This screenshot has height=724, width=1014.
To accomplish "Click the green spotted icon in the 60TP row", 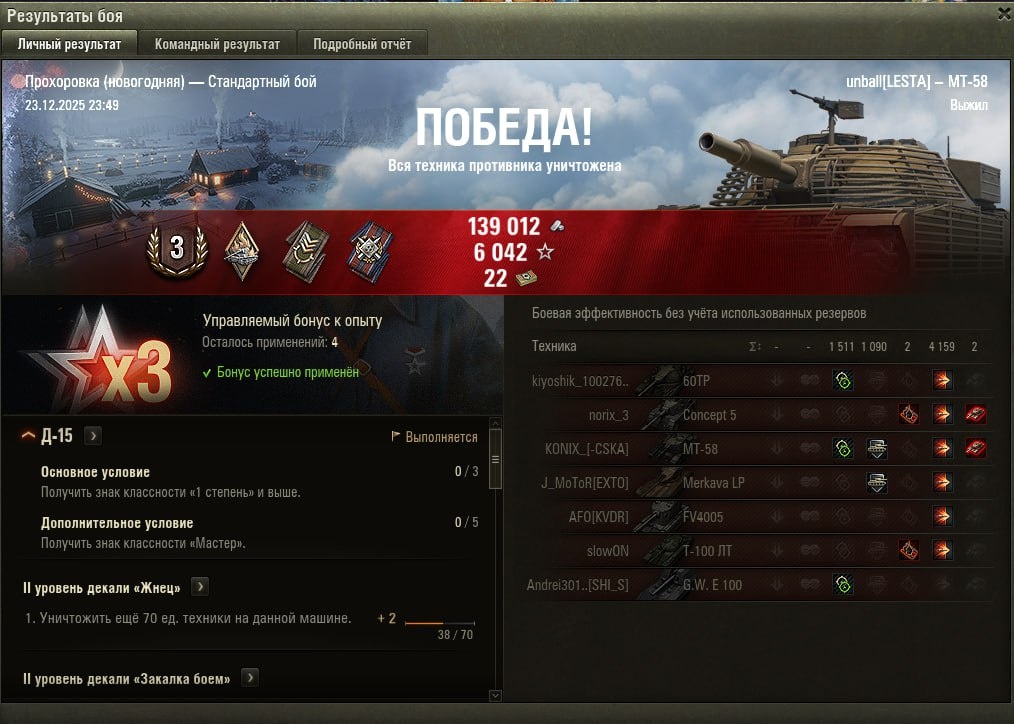I will click(843, 380).
